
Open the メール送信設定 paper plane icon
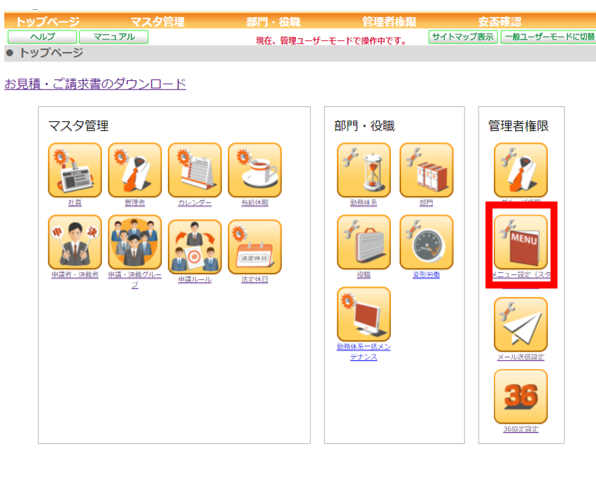click(521, 324)
